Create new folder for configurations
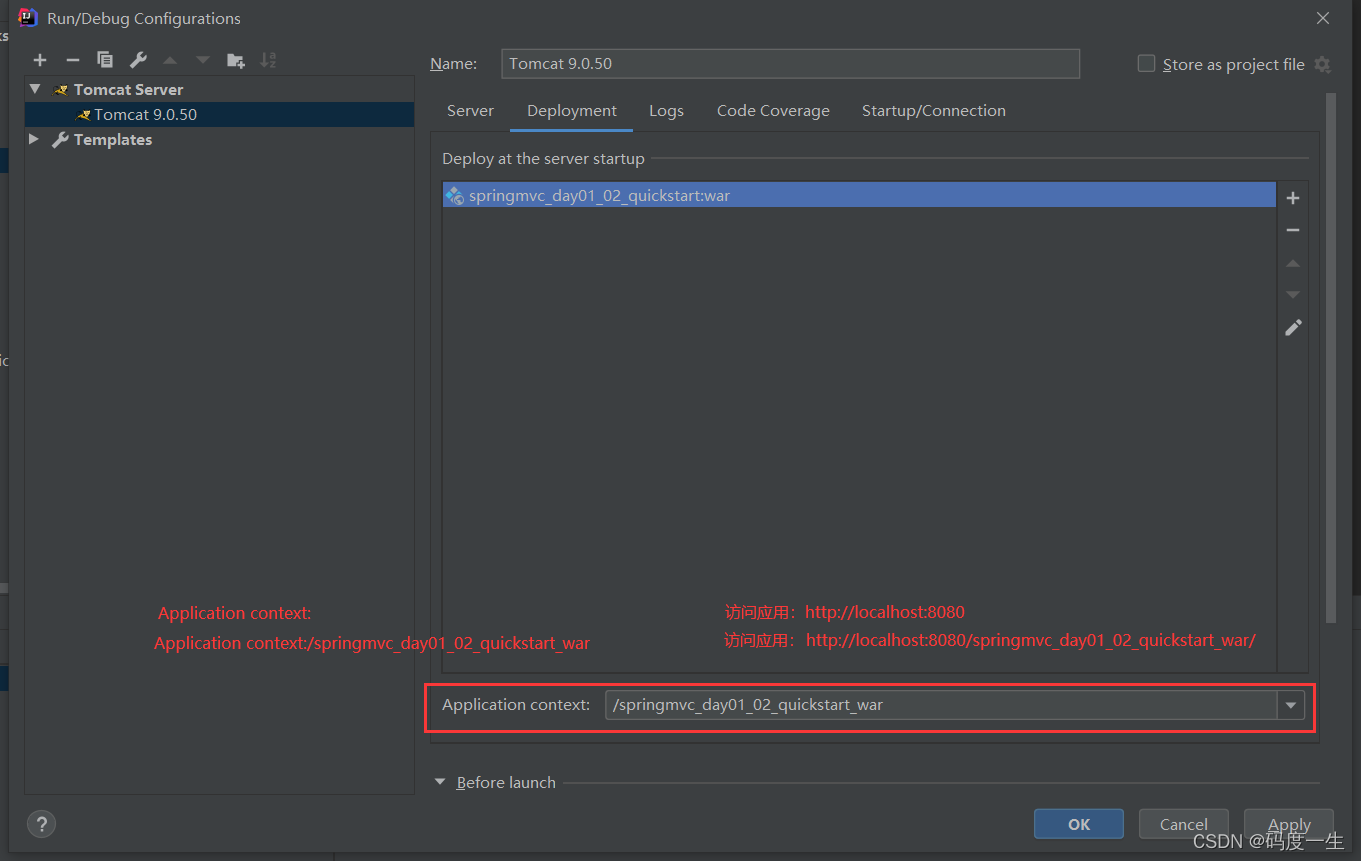This screenshot has height=861, width=1361. point(236,60)
